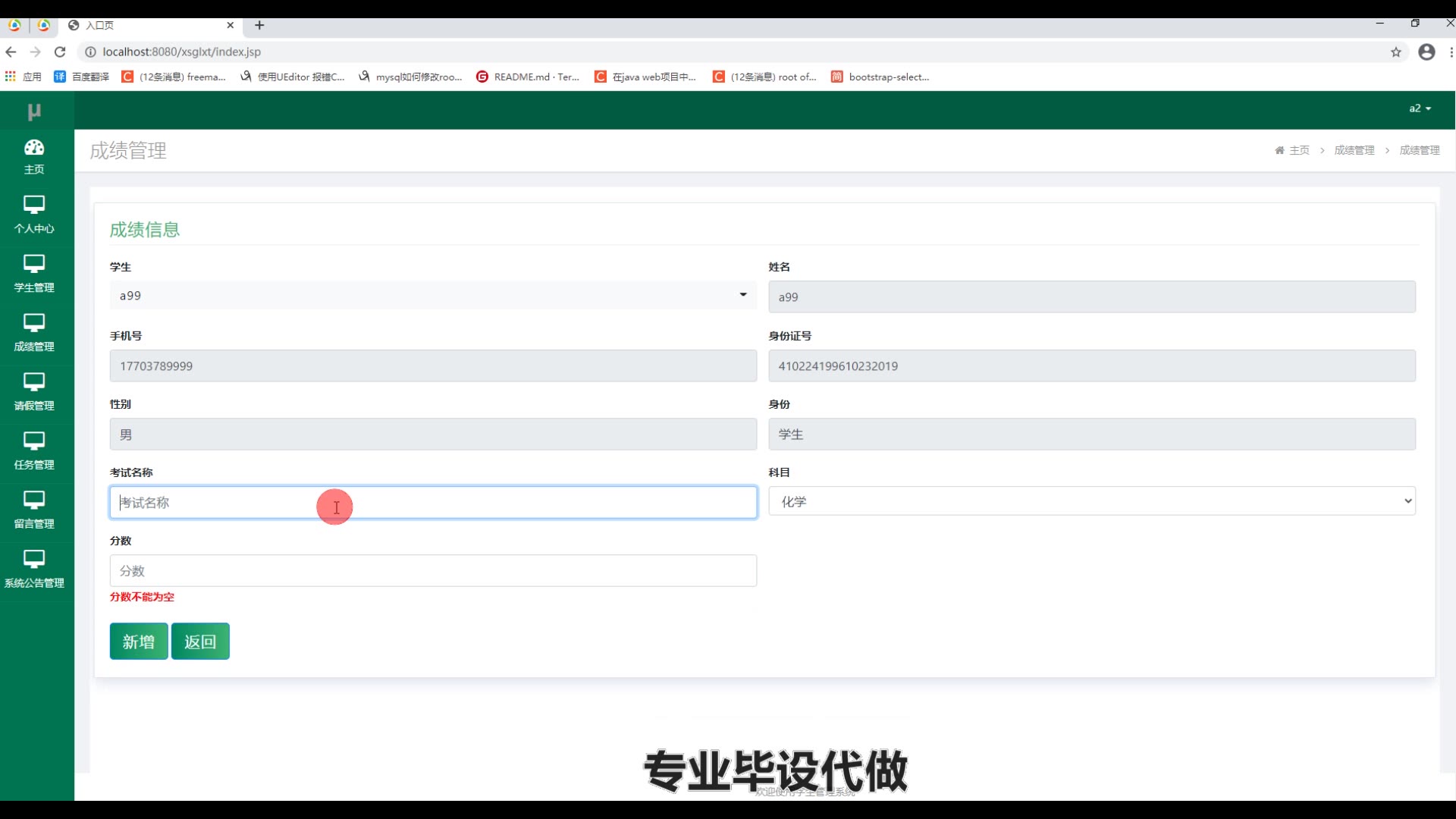Screen dimensions: 1456x819
Task: Click the 成绩管理 page title
Action: 128,150
